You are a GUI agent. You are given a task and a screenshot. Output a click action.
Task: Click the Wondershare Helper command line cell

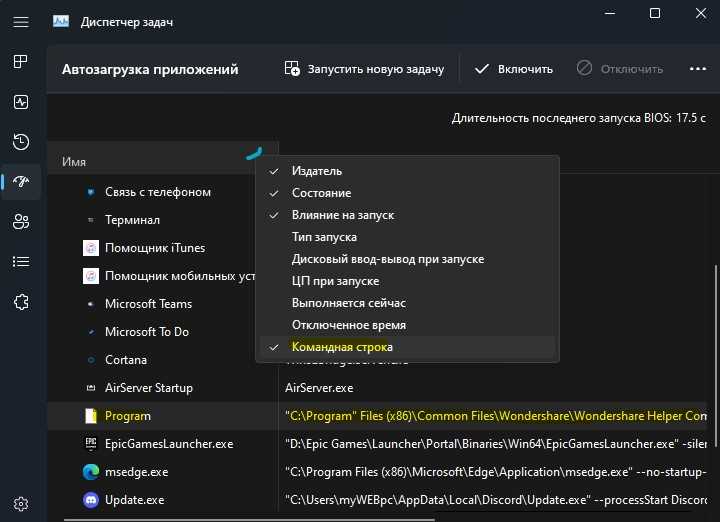495,416
